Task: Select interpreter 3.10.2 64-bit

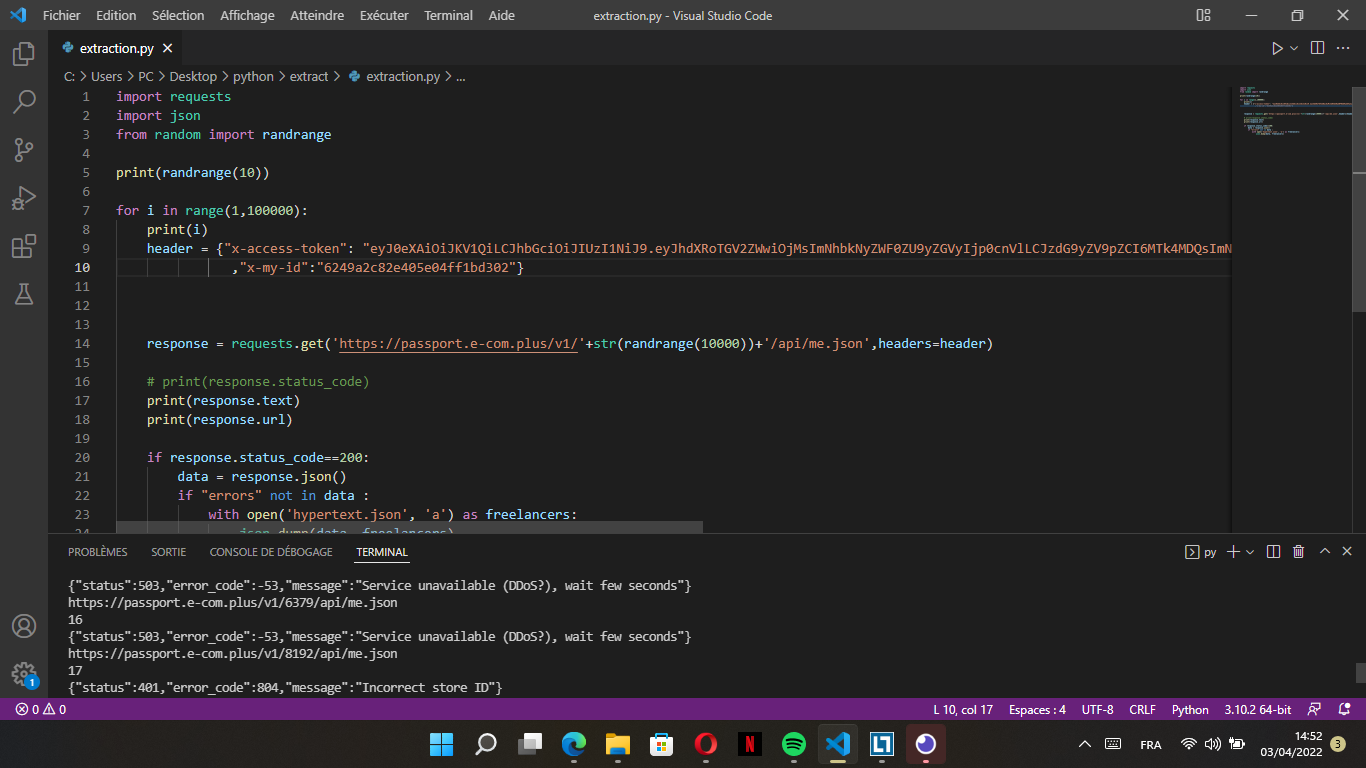Action: (1257, 709)
